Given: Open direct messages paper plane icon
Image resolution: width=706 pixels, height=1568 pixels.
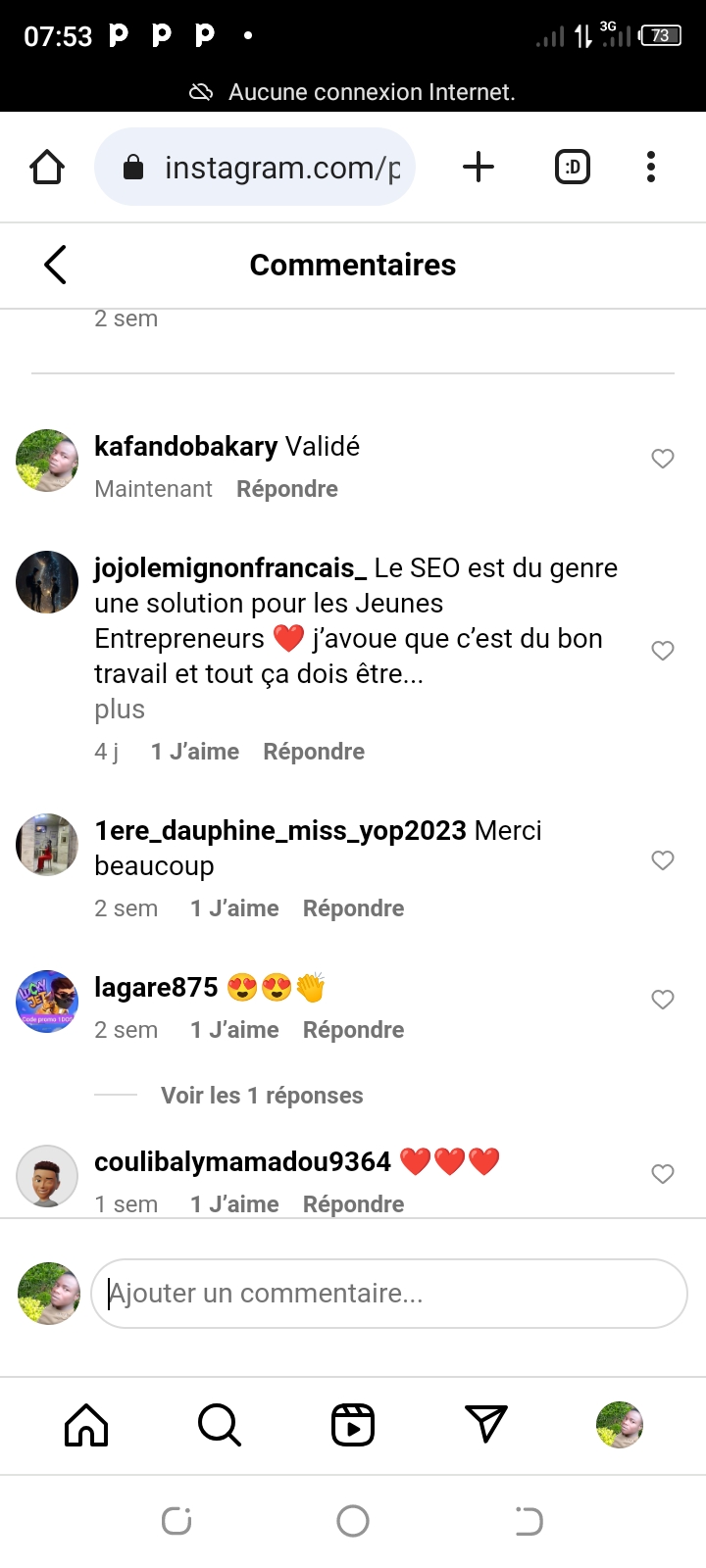Looking at the screenshot, I should 486,1425.
